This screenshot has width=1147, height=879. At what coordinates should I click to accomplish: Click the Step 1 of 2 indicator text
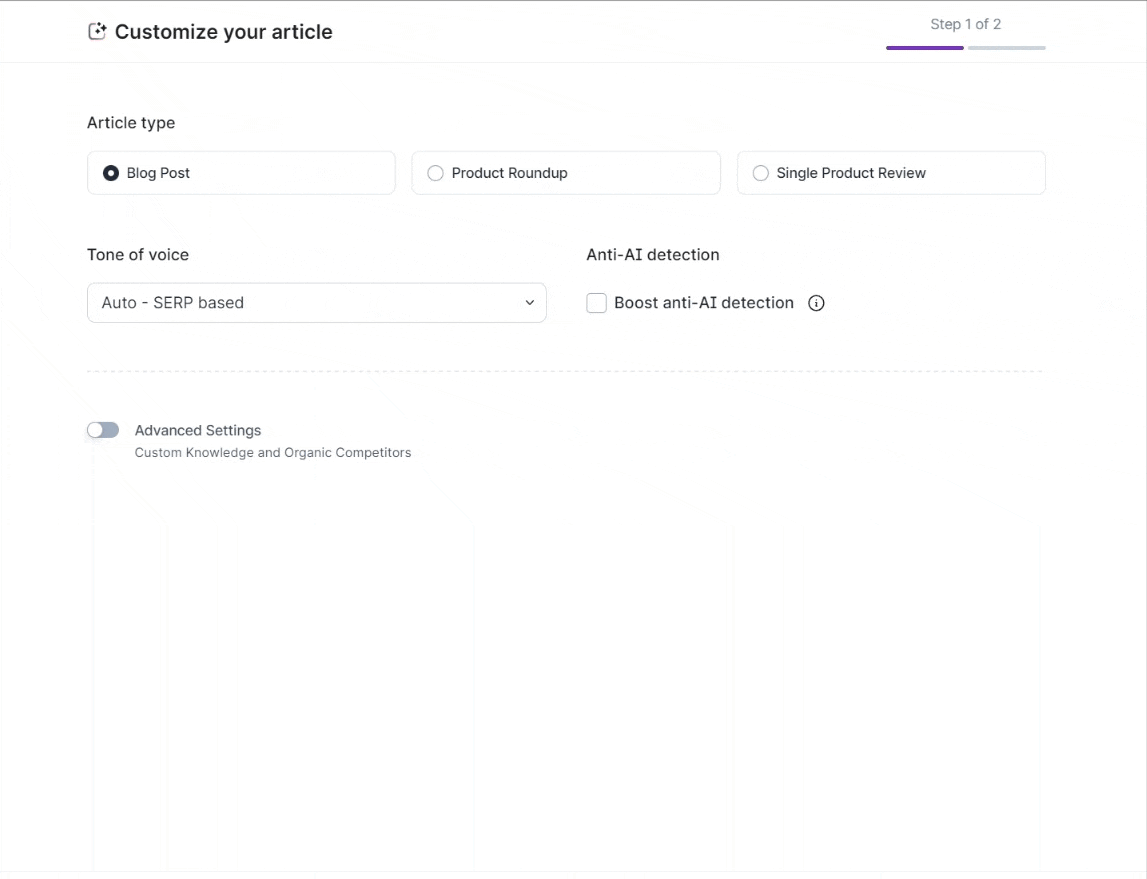(965, 24)
